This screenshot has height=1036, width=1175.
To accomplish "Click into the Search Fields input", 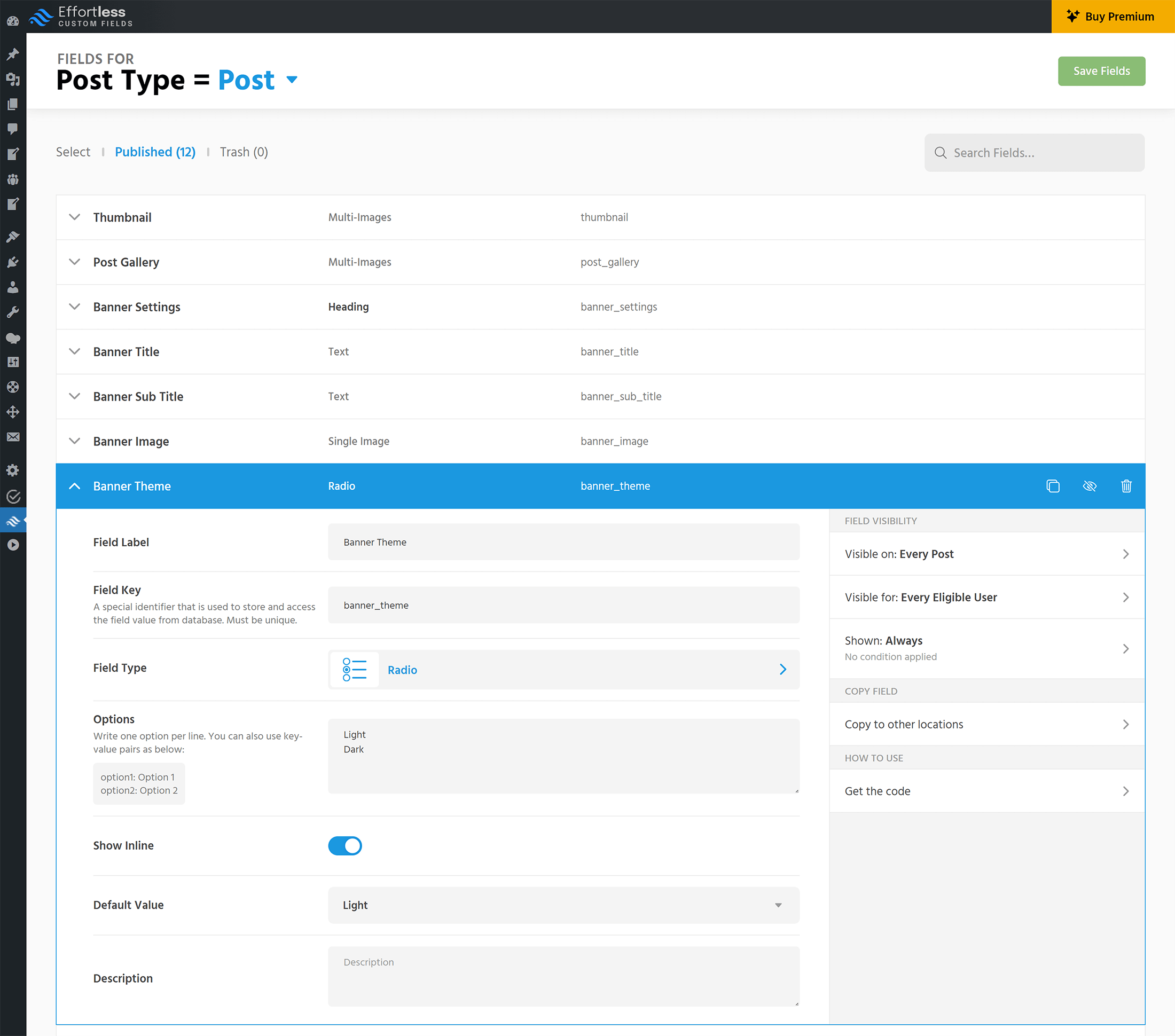I will 1034,153.
